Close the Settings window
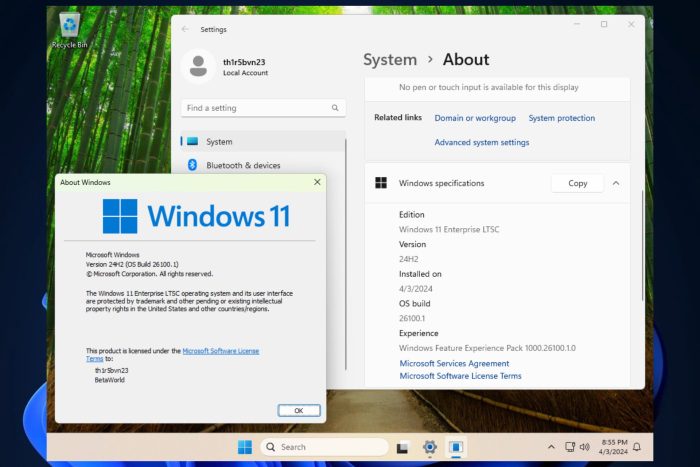Image resolution: width=700 pixels, height=467 pixels. pos(631,24)
